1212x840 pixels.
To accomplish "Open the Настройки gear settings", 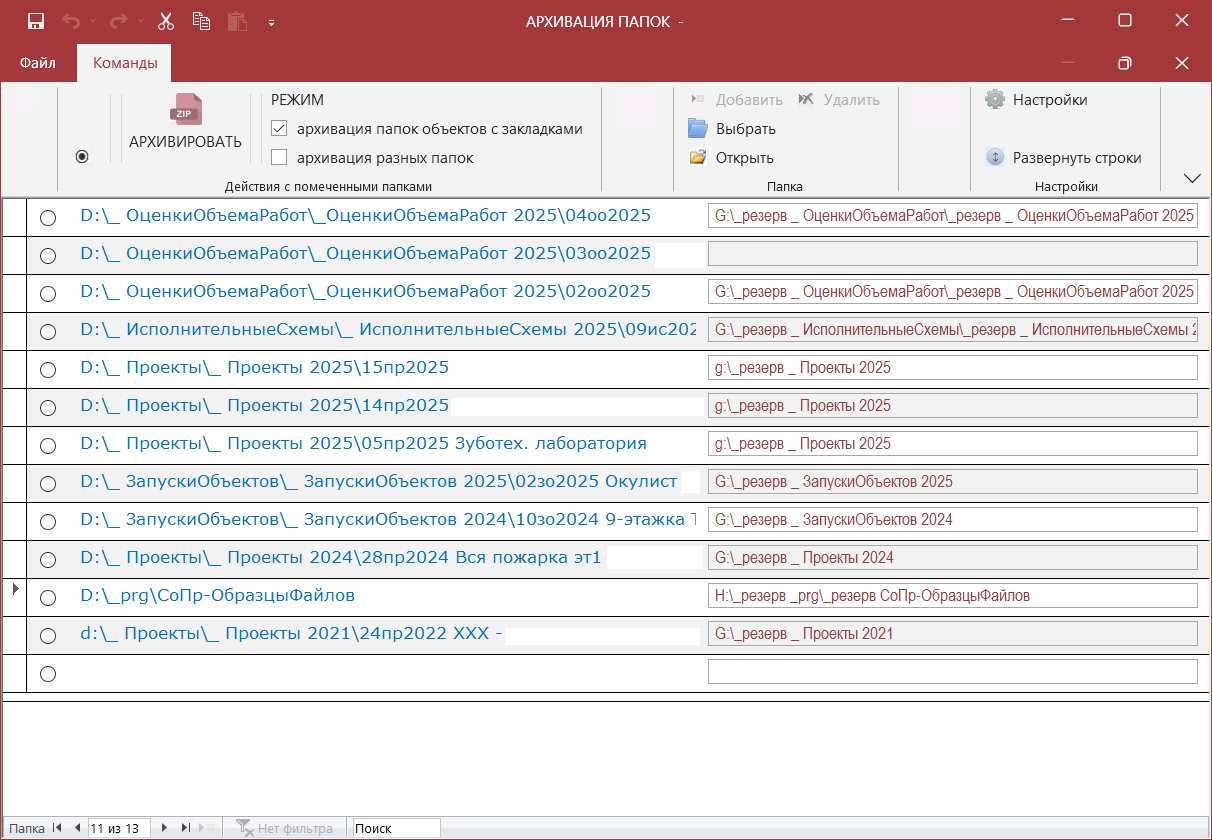I will 995,100.
